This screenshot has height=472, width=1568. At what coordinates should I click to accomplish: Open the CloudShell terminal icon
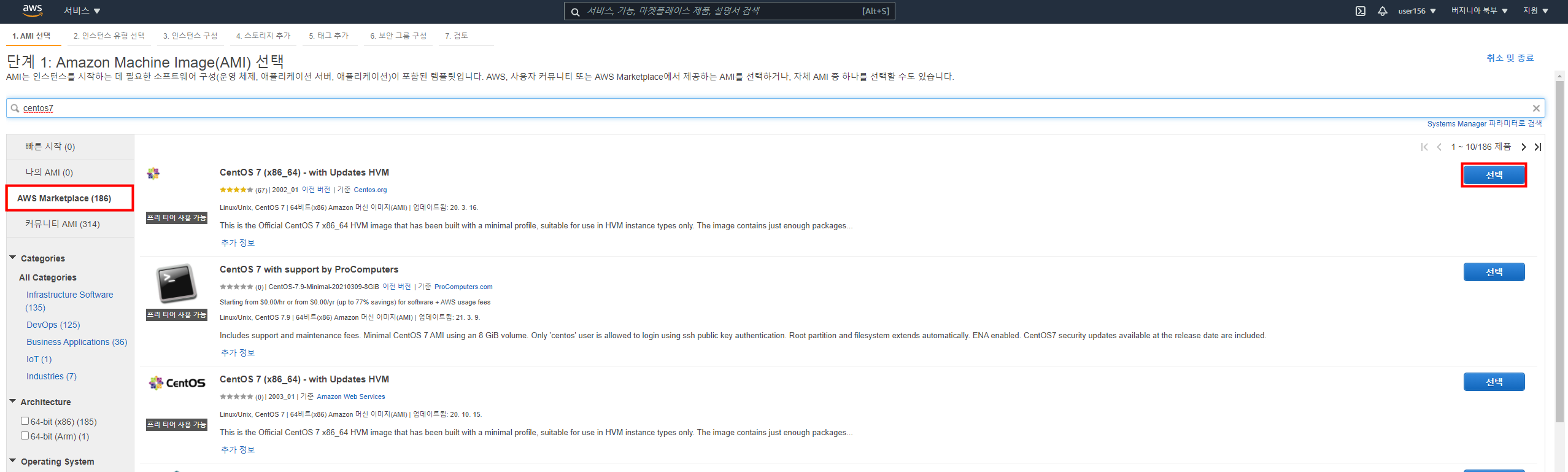coord(1360,11)
